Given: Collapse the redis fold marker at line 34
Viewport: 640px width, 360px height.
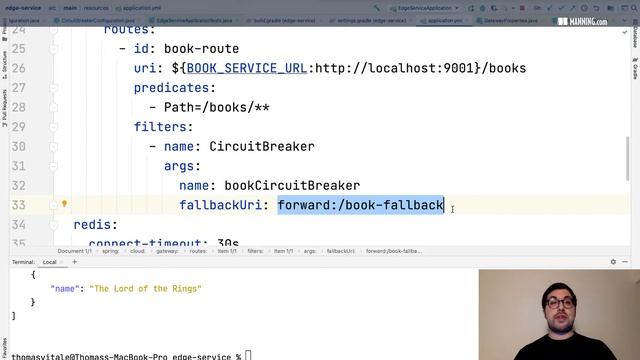Looking at the screenshot, I should click(53, 224).
